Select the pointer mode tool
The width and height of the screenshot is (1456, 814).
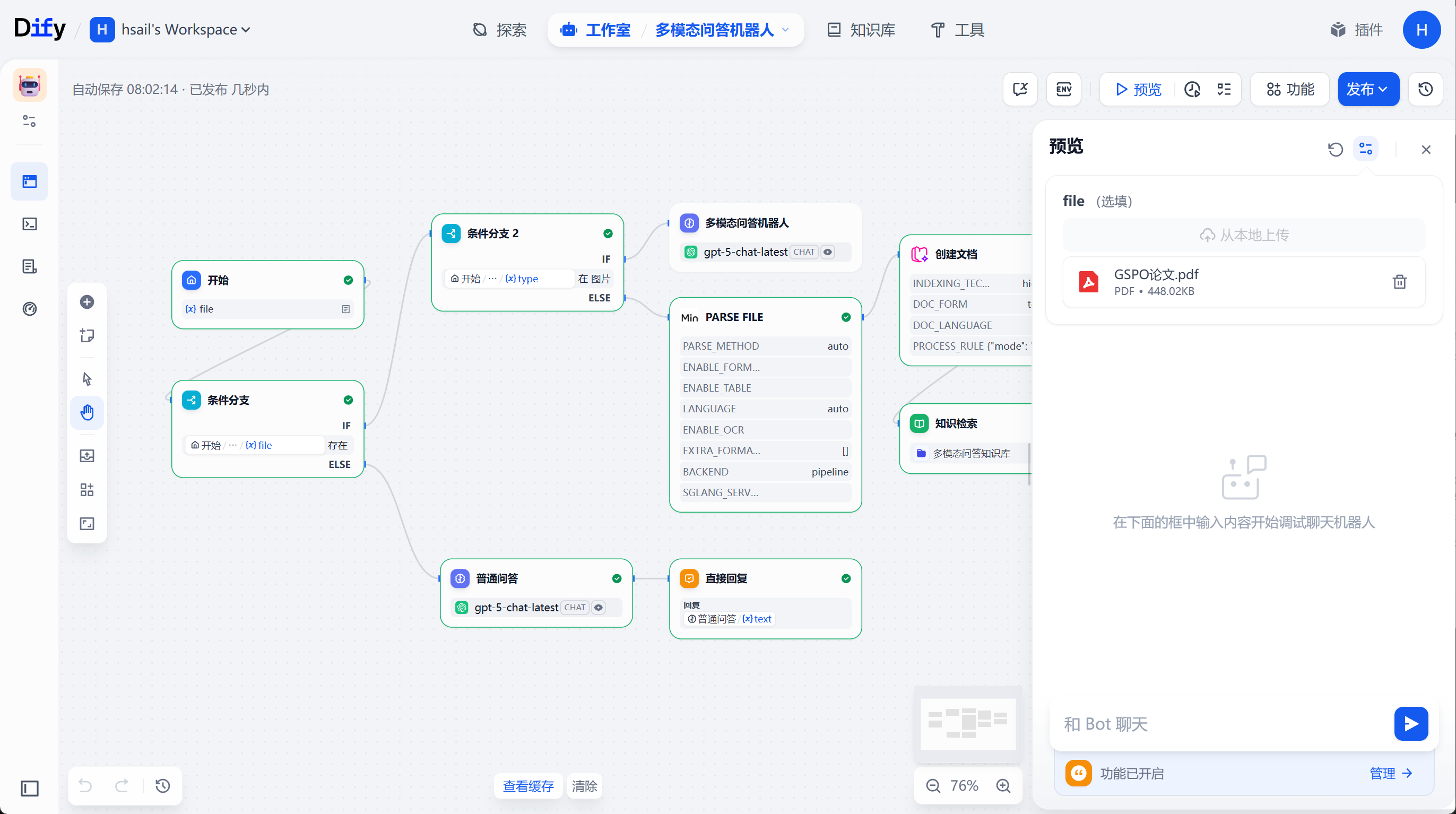click(x=87, y=379)
